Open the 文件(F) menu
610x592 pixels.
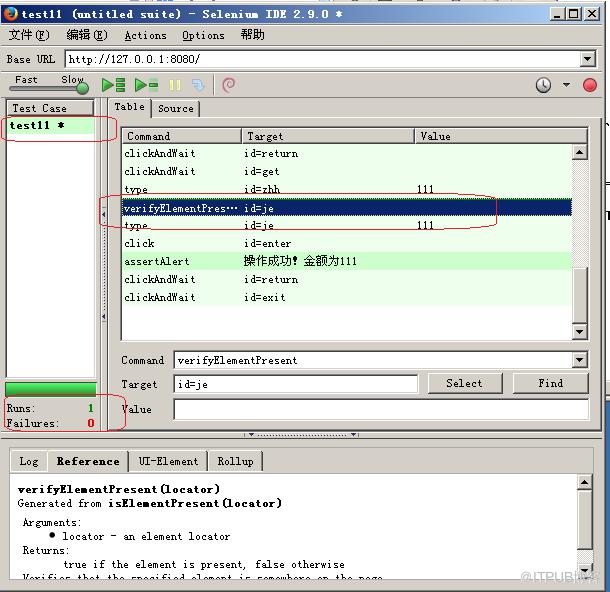click(x=29, y=35)
